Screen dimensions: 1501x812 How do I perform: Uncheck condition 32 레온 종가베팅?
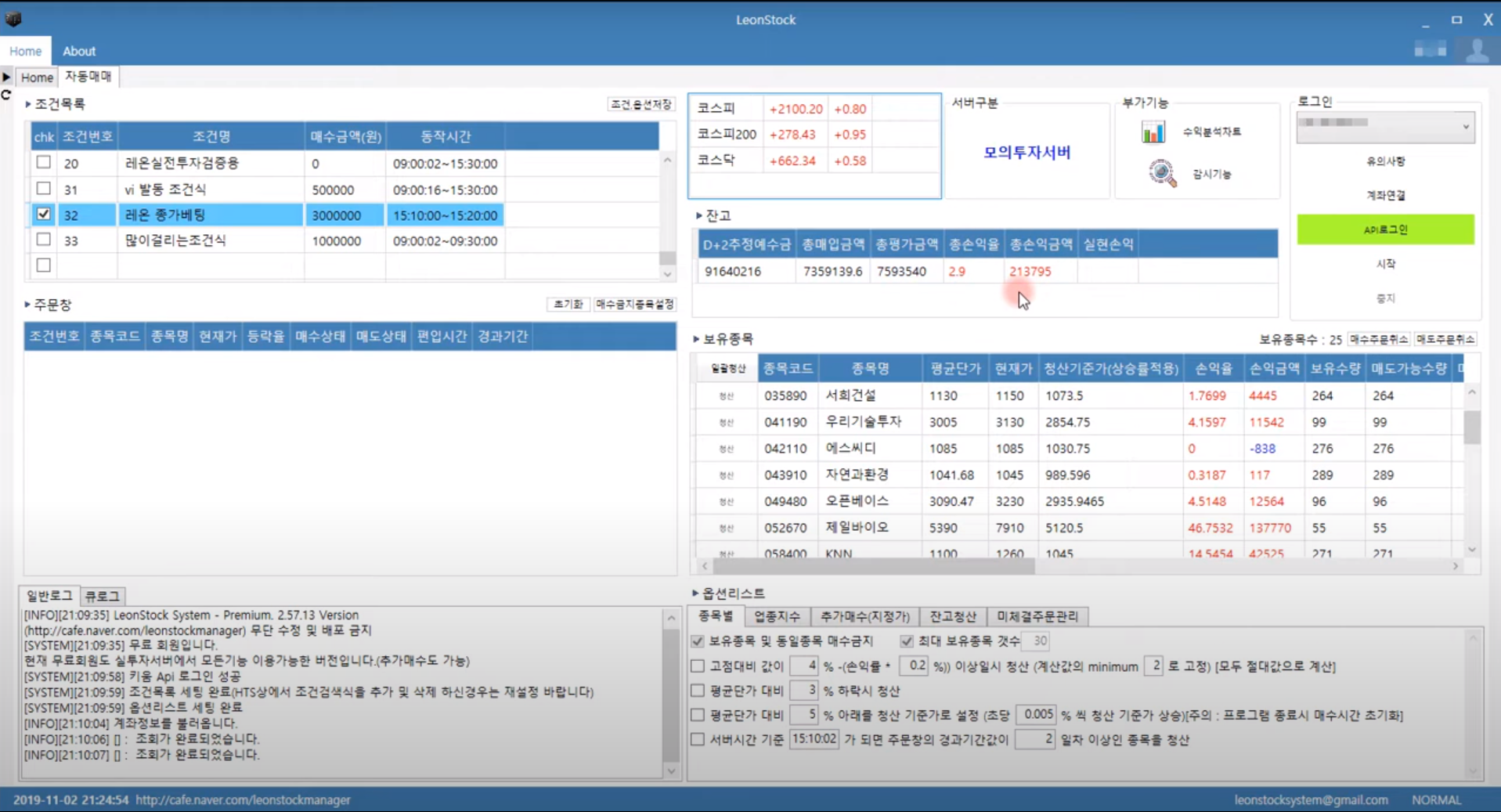pyautogui.click(x=44, y=214)
